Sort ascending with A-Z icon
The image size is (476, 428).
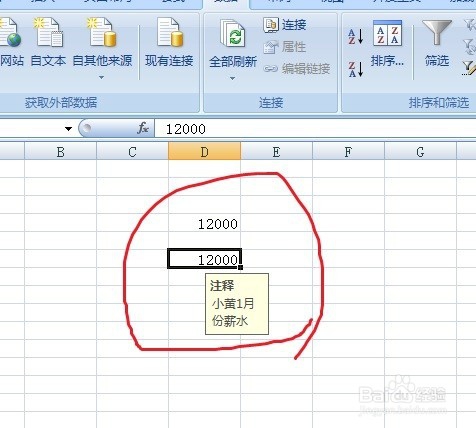(356, 36)
